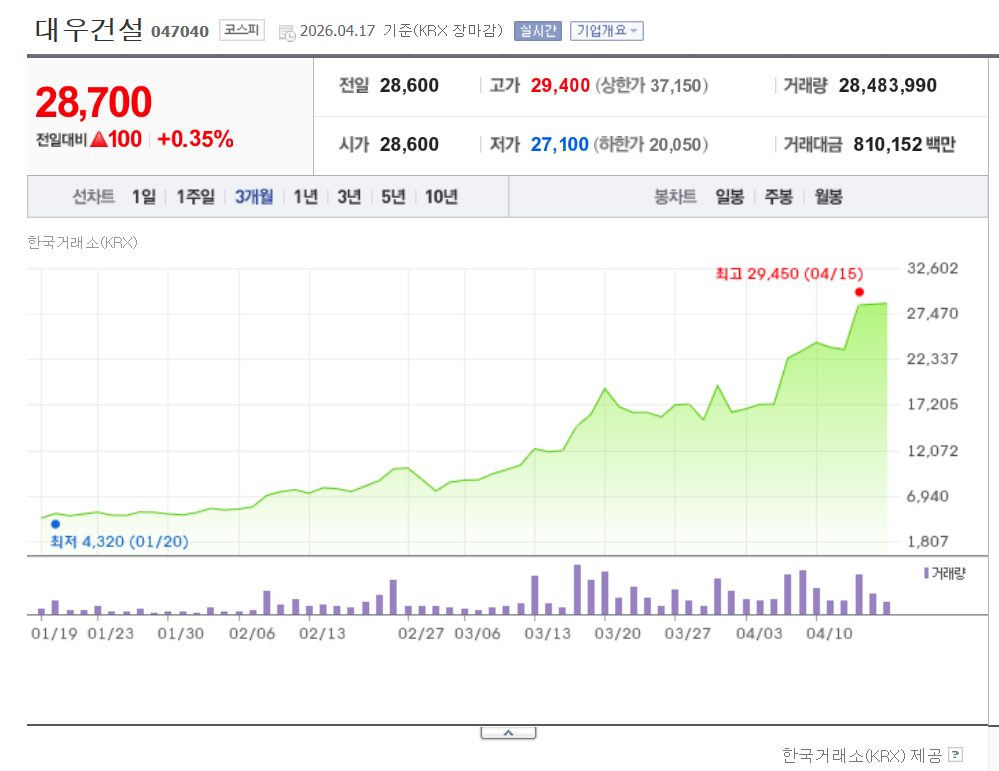Screen dimensions: 999x771
Task: Click the 거래량 legend swatch
Action: coord(926,573)
